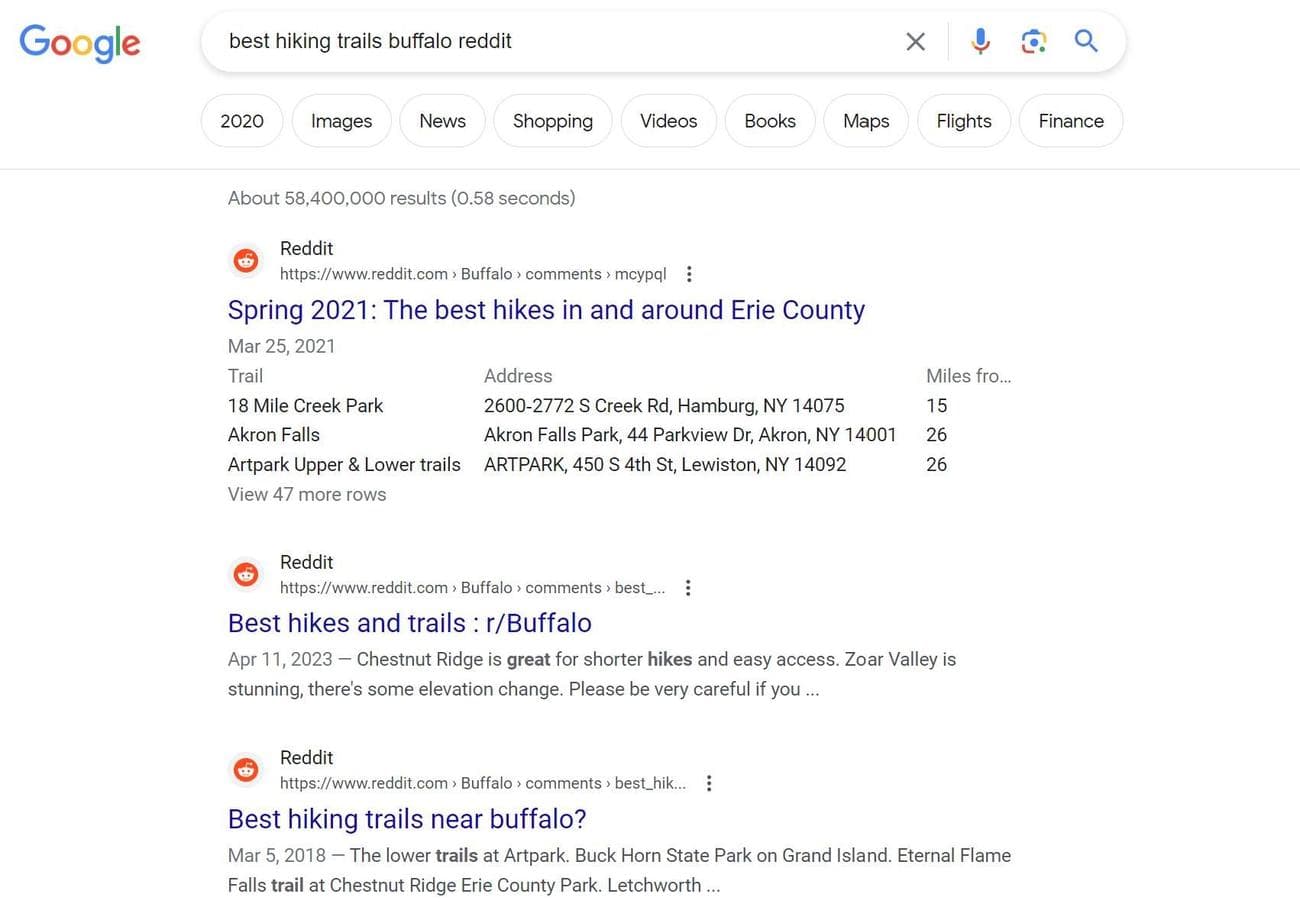This screenshot has height=923, width=1300.
Task: Open three-dot menu for hiking trails near buffalo
Action: tap(709, 783)
